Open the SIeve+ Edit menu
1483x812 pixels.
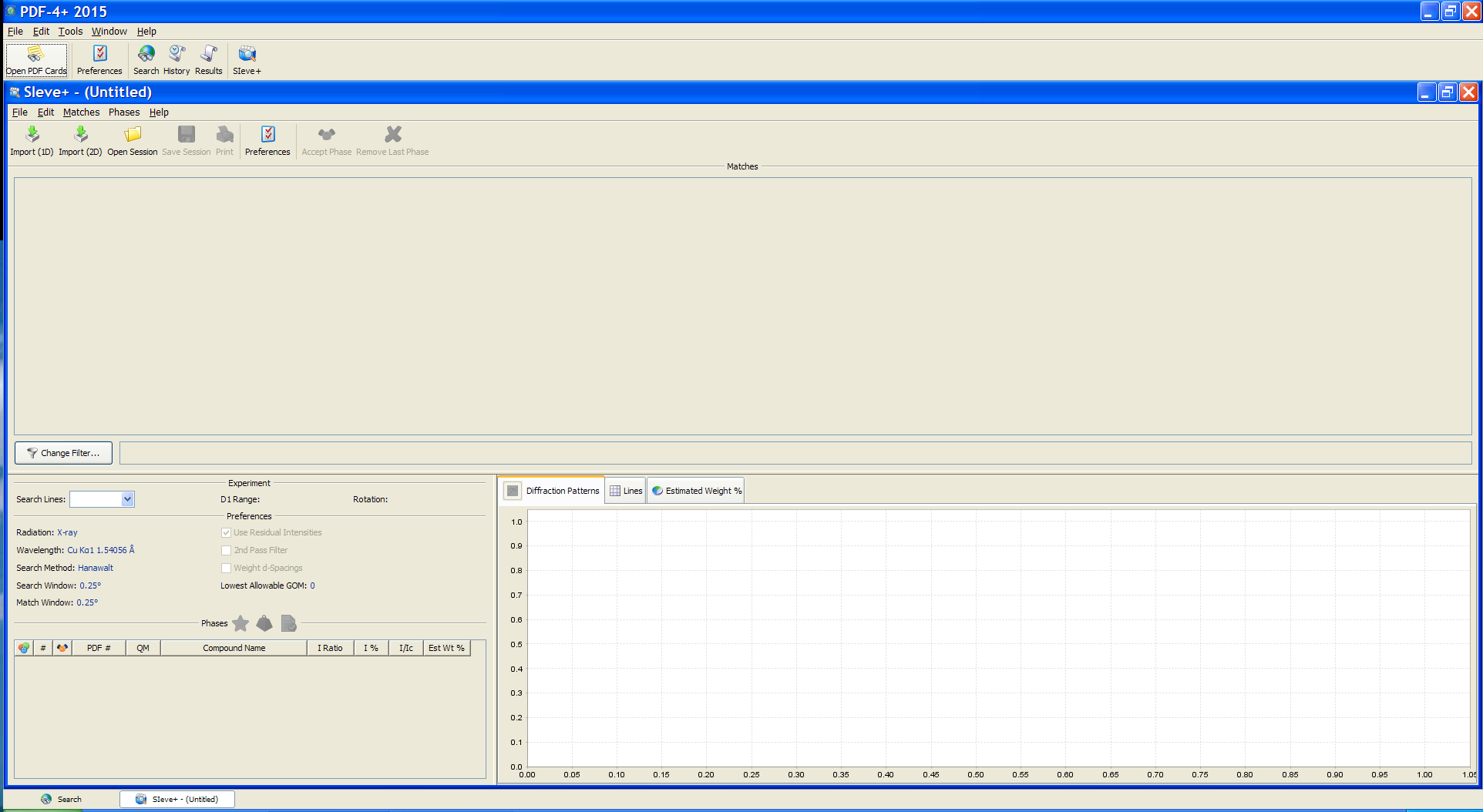coord(45,112)
